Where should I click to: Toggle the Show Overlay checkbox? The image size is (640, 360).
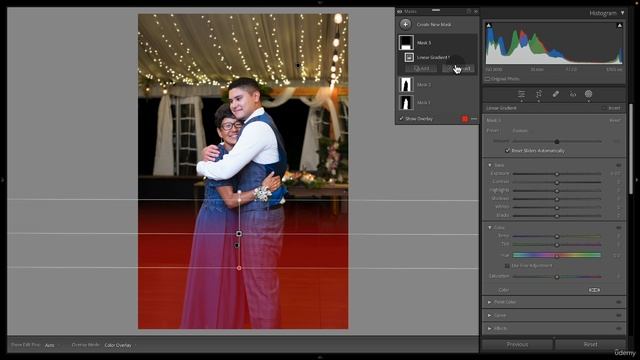pos(402,119)
